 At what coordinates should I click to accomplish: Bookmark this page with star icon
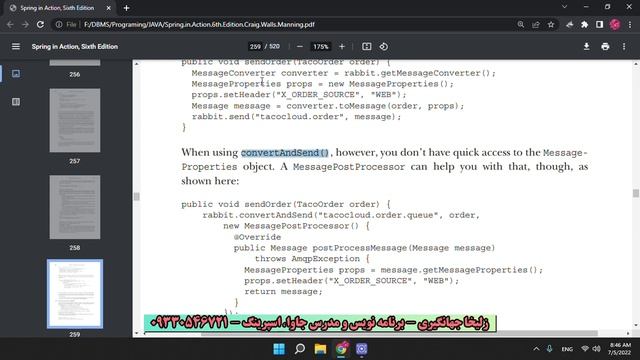551,24
